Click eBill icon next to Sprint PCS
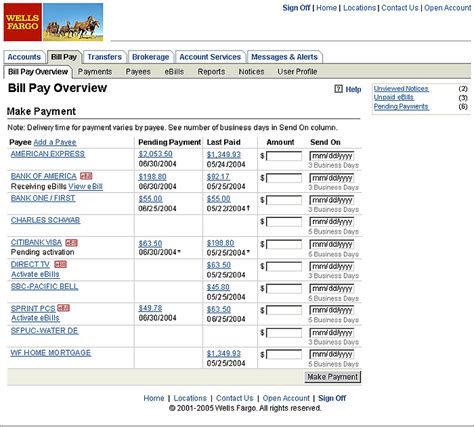This screenshot has height=427, width=474. click(x=63, y=308)
